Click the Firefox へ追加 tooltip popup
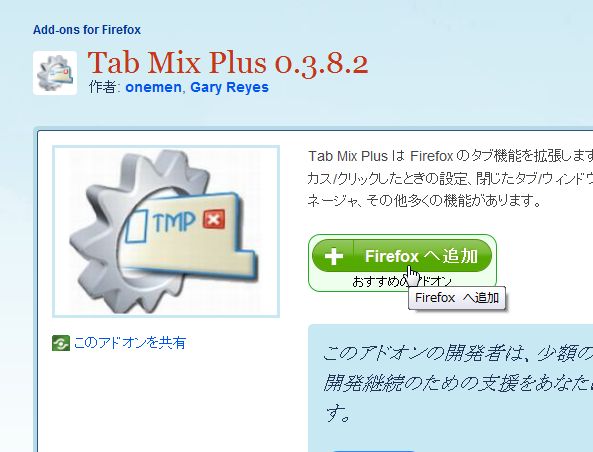 coord(457,298)
